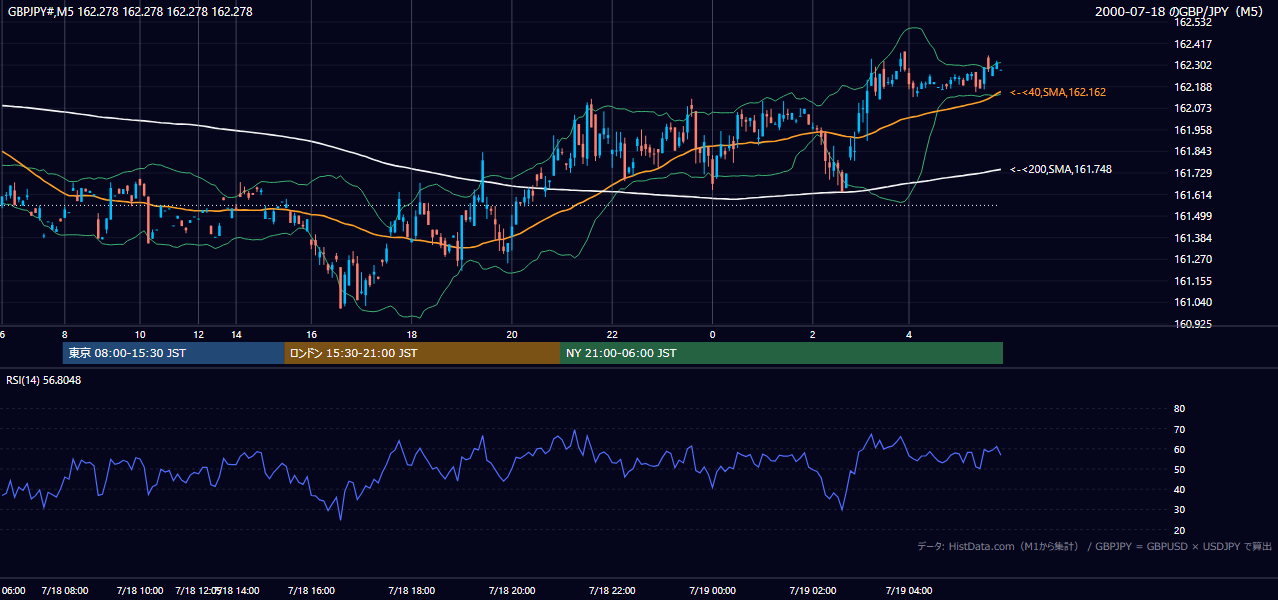1278x600 pixels.
Task: Click RSI axis level 30
Action: point(1179,510)
